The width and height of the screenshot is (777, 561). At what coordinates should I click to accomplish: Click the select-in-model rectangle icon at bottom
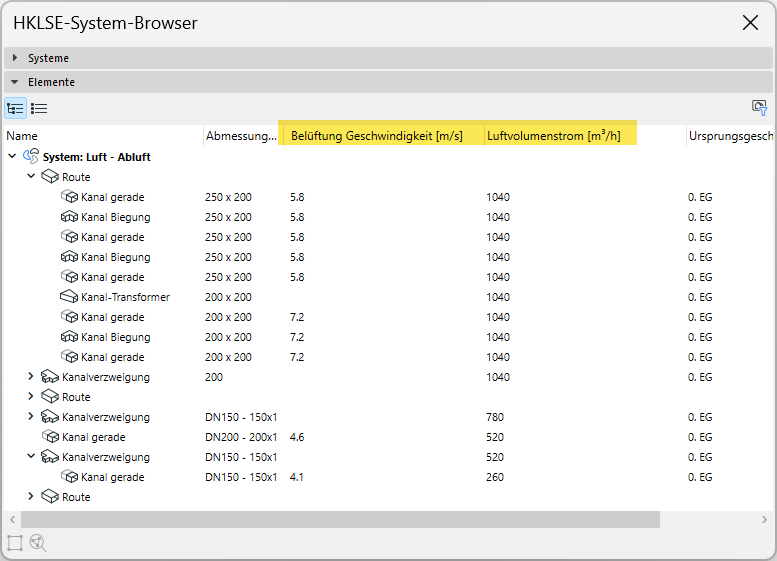click(15, 543)
